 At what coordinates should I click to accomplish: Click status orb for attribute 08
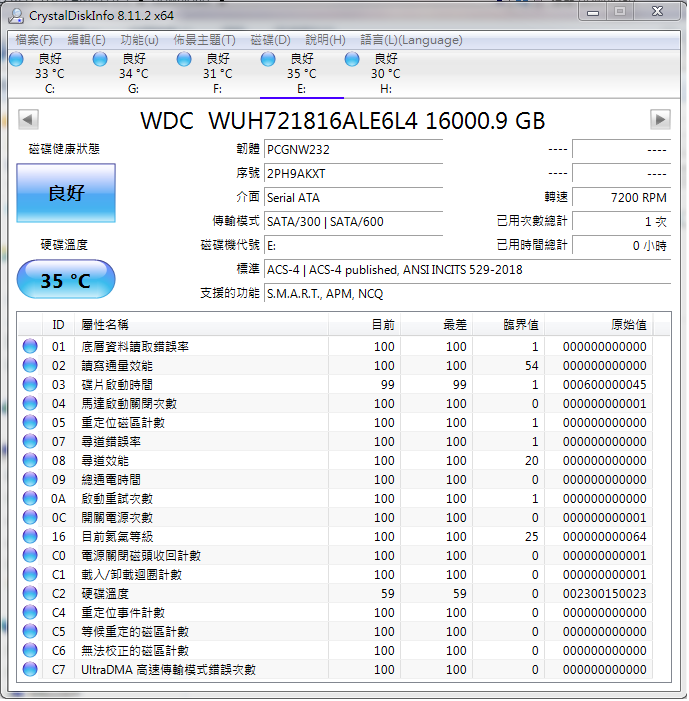(30, 460)
